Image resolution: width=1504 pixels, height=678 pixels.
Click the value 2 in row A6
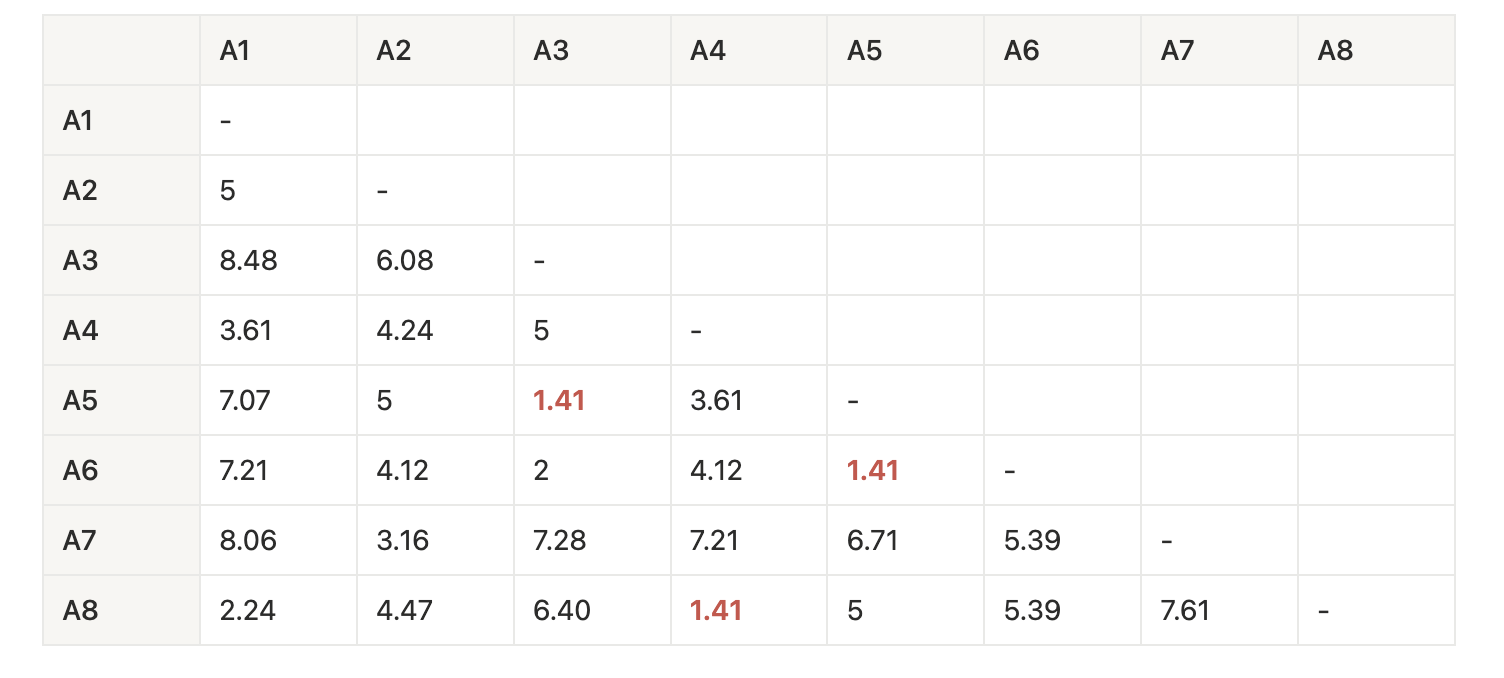[x=541, y=471]
